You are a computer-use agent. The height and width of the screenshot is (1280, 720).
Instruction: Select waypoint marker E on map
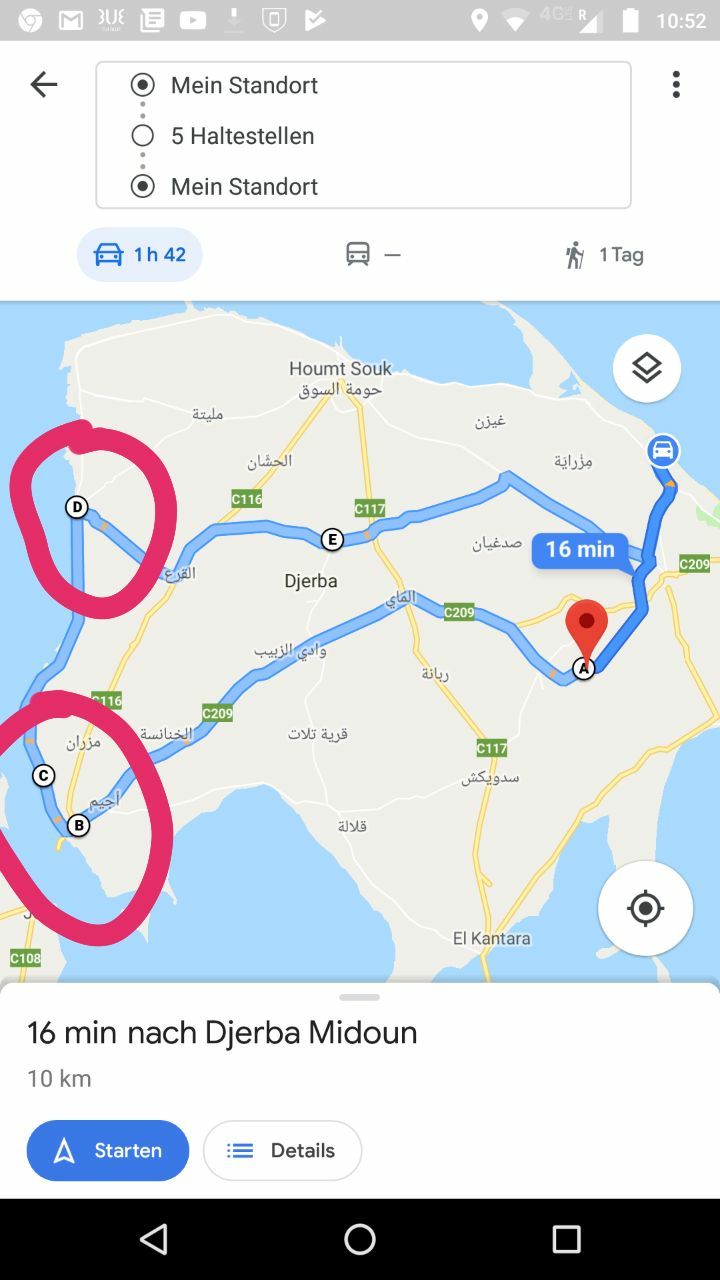click(x=332, y=540)
